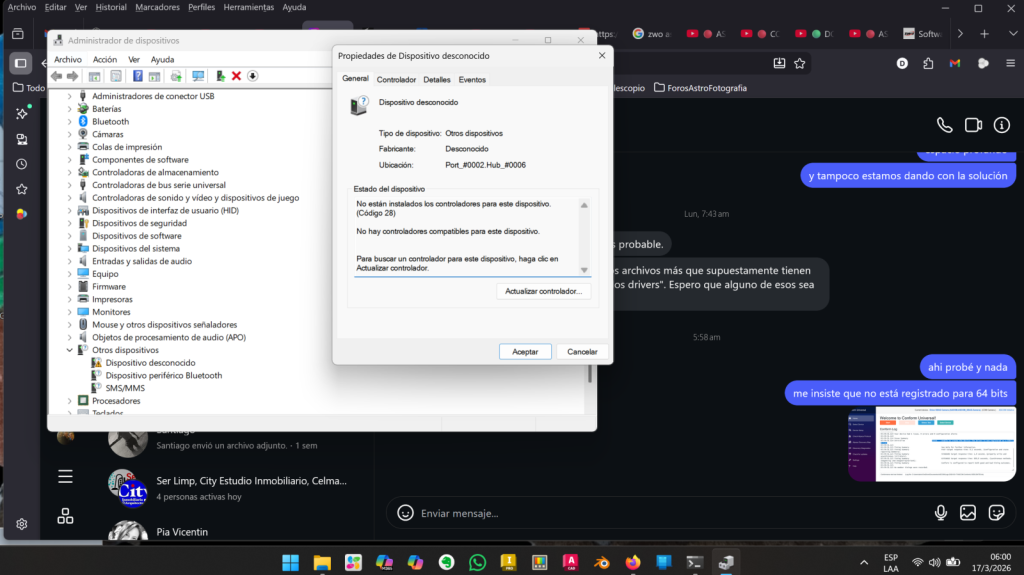Viewport: 1024px width, 575px height.
Task: Open the browser extensions puzzle icon
Action: [x=928, y=63]
